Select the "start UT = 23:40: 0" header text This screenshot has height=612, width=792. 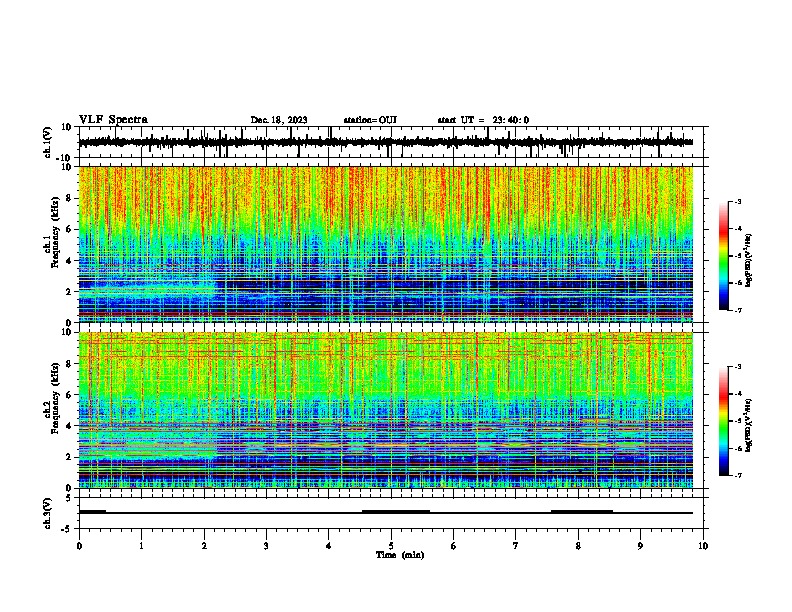pyautogui.click(x=483, y=120)
